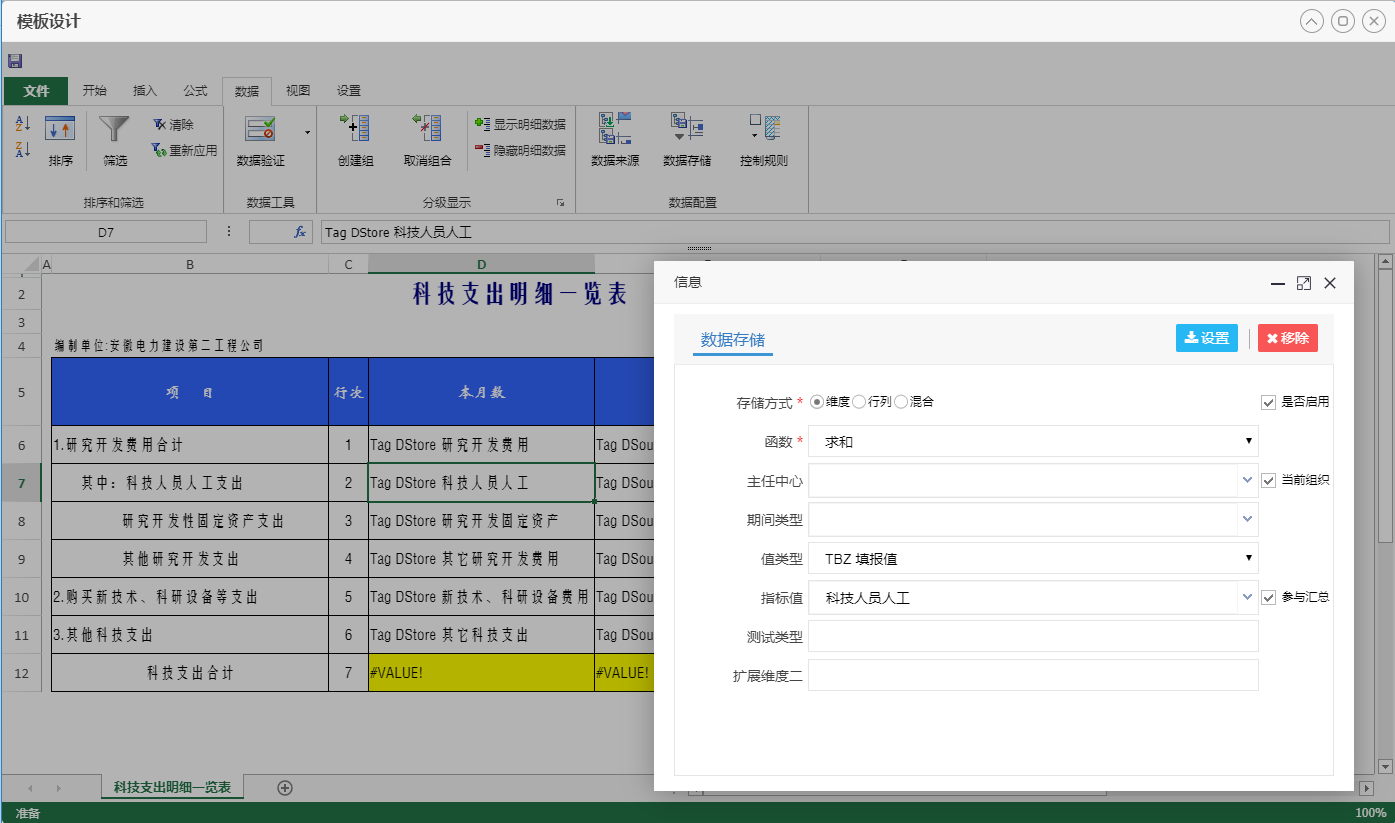
Task: Switch to 插入 ribbon tab
Action: click(x=145, y=91)
